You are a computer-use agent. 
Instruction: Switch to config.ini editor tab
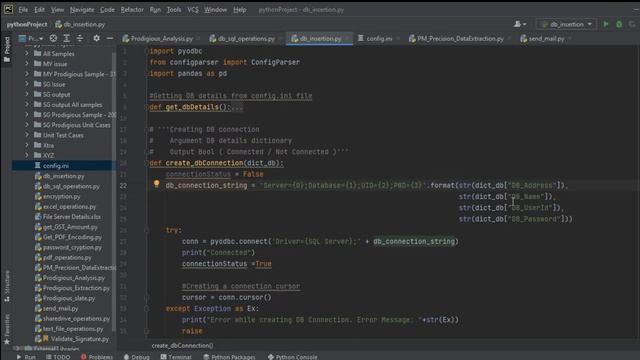[x=378, y=39]
